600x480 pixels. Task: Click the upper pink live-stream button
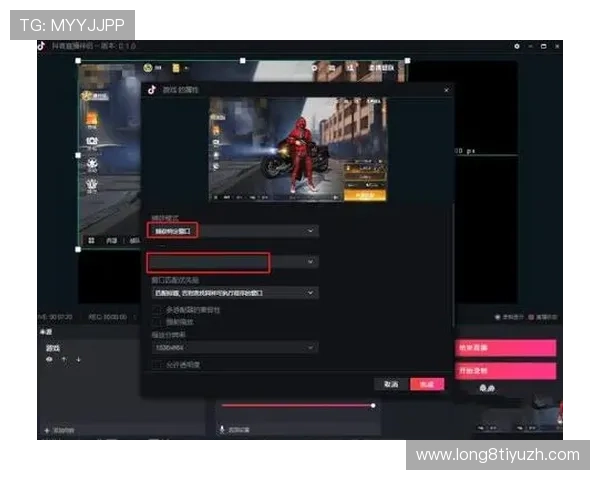pos(505,348)
